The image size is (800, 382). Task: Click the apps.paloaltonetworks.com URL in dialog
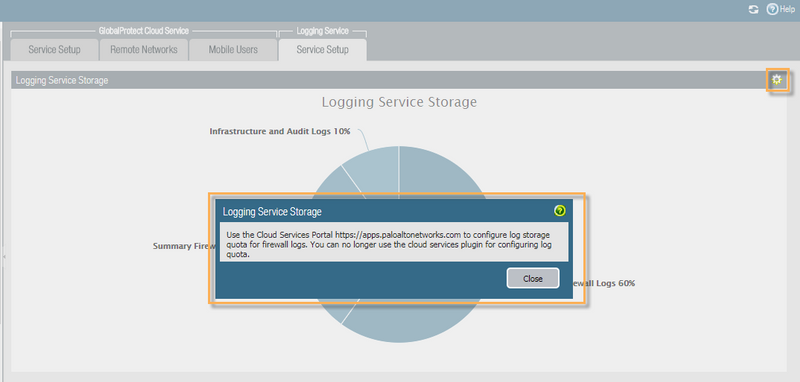[398, 235]
